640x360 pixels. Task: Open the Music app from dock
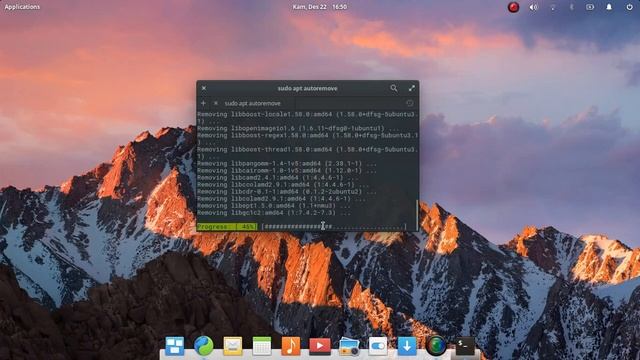pyautogui.click(x=291, y=346)
